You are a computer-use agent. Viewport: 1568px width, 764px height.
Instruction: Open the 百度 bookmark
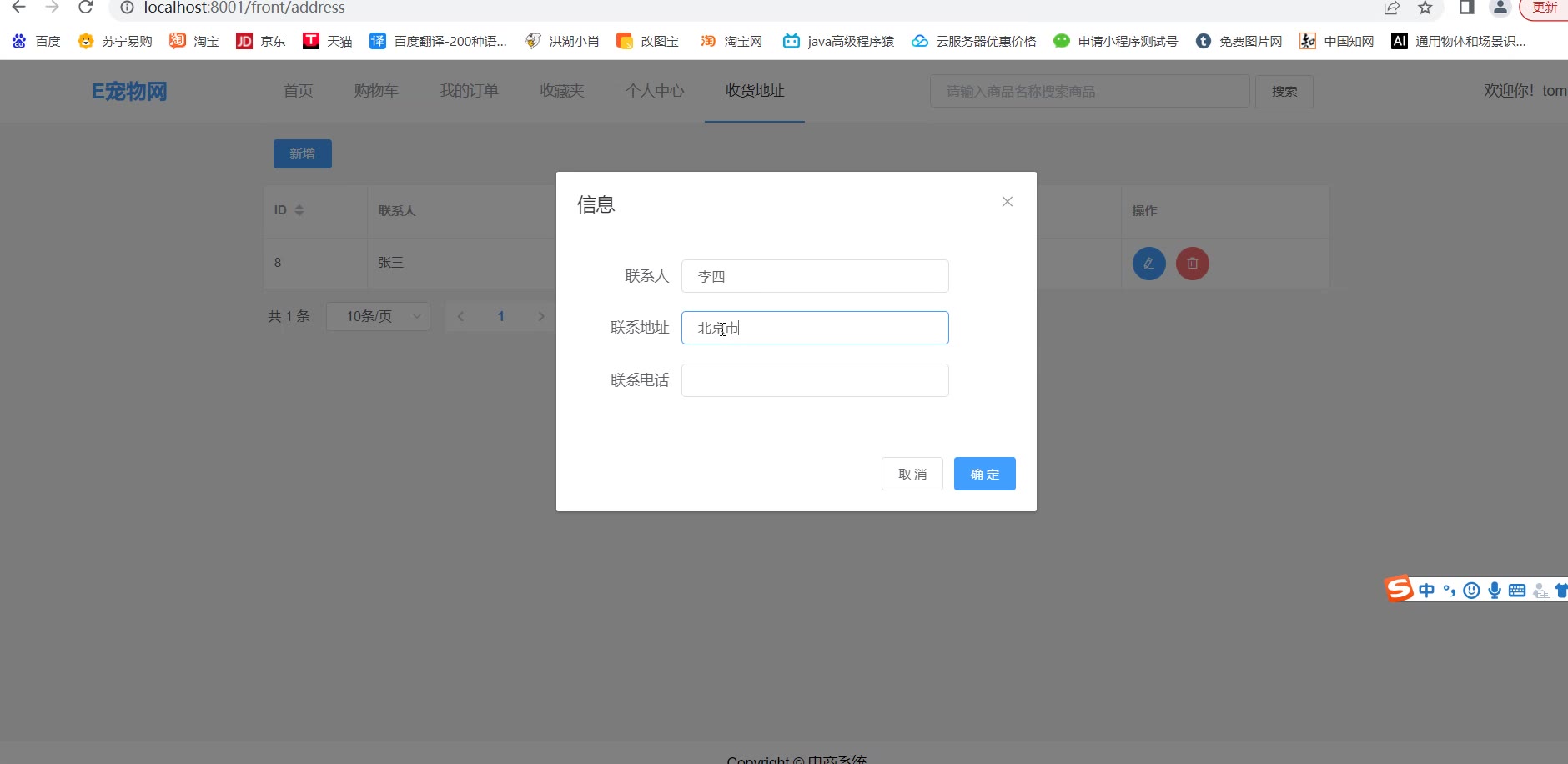(x=36, y=41)
